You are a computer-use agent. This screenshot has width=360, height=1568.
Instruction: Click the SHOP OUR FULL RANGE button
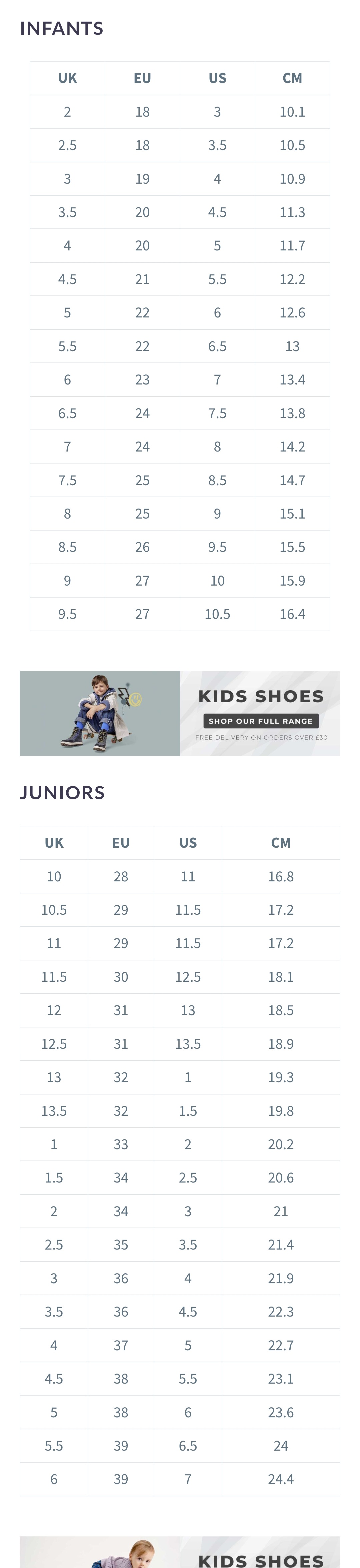click(x=260, y=721)
